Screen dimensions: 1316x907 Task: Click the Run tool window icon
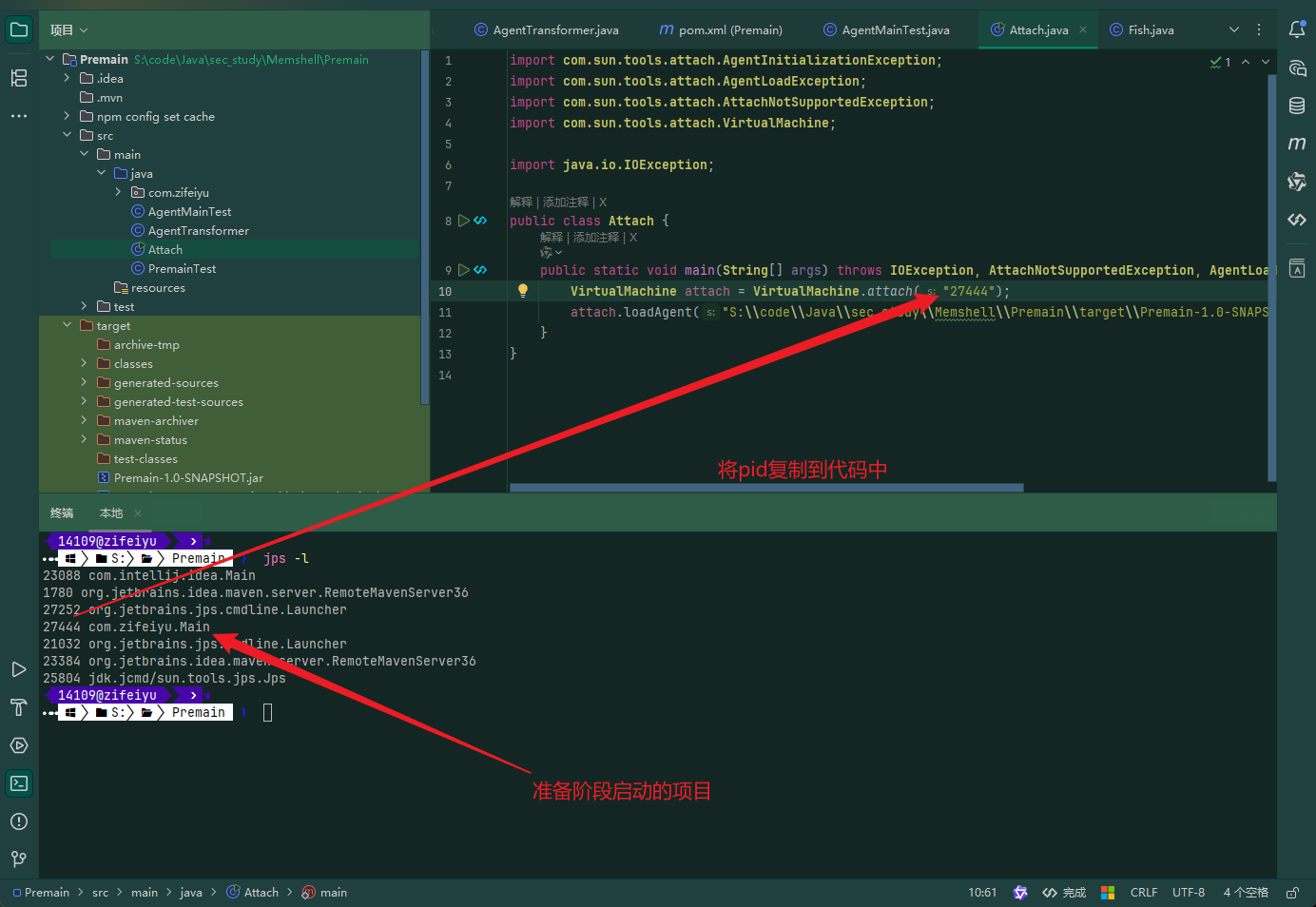[x=19, y=669]
